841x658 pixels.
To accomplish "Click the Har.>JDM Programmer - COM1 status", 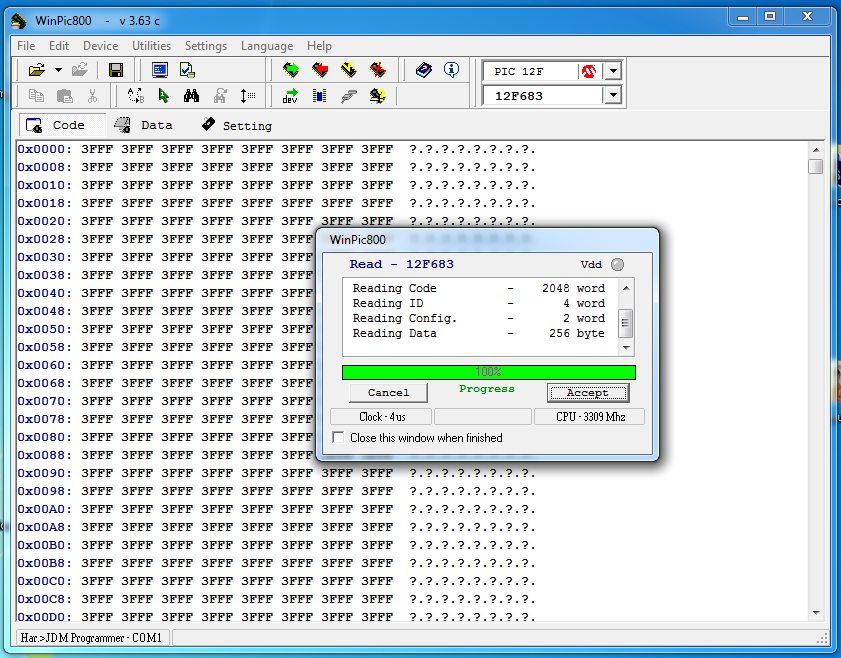I will tap(91, 638).
